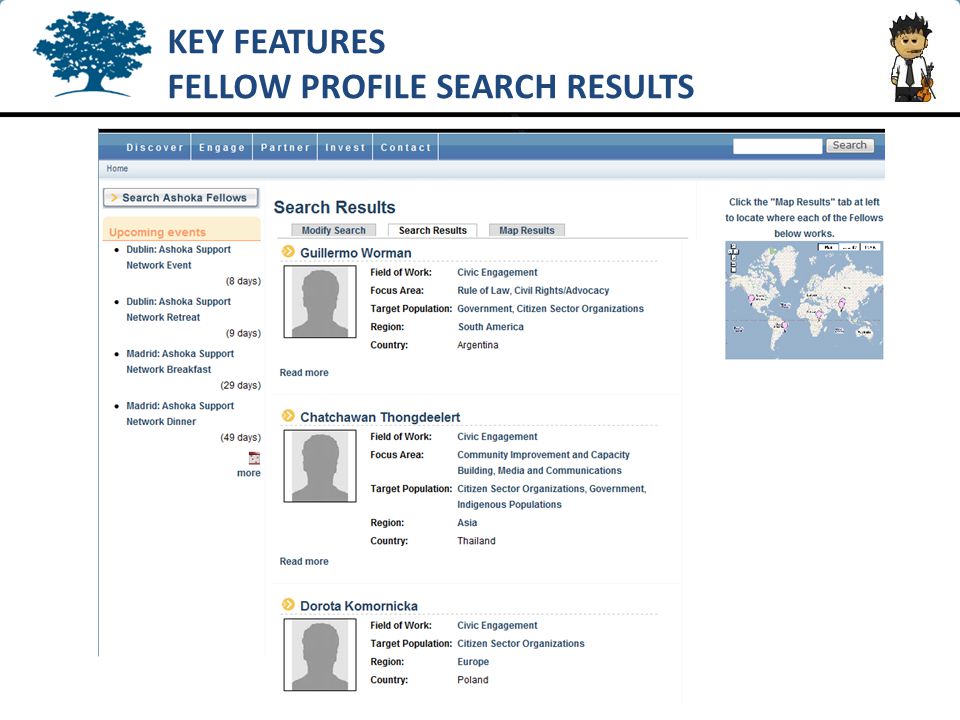Click Guillermo Worman's Civic Engagement field value

[x=497, y=272]
